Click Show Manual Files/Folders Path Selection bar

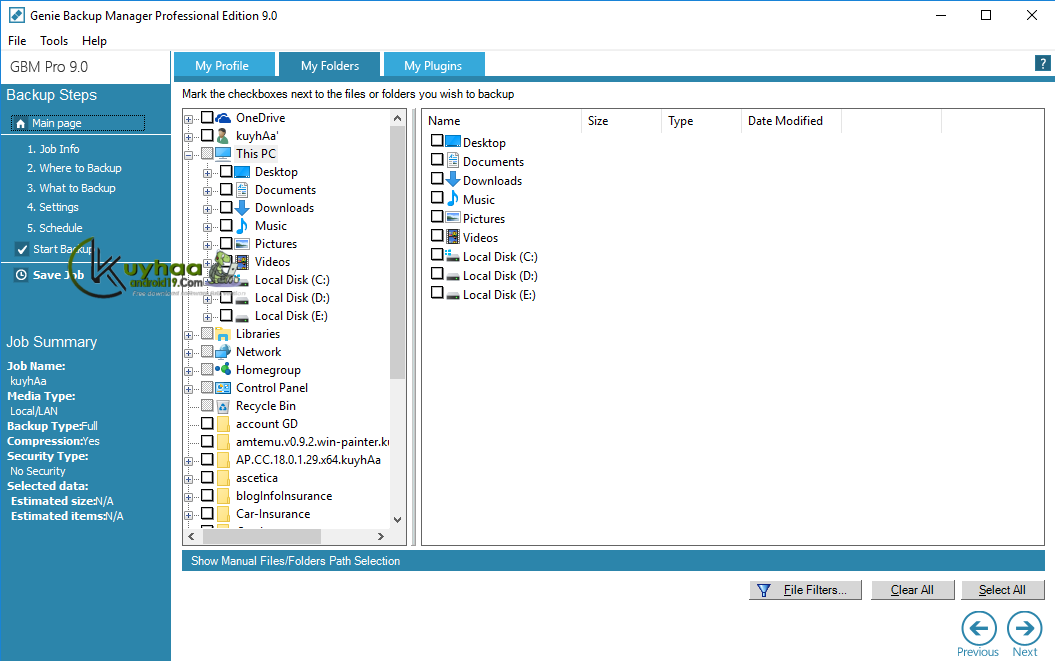[613, 561]
